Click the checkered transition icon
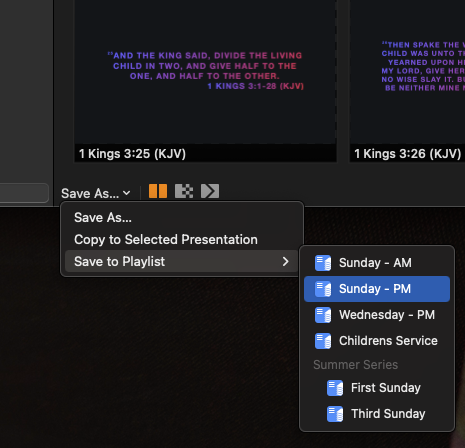 pyautogui.click(x=184, y=191)
